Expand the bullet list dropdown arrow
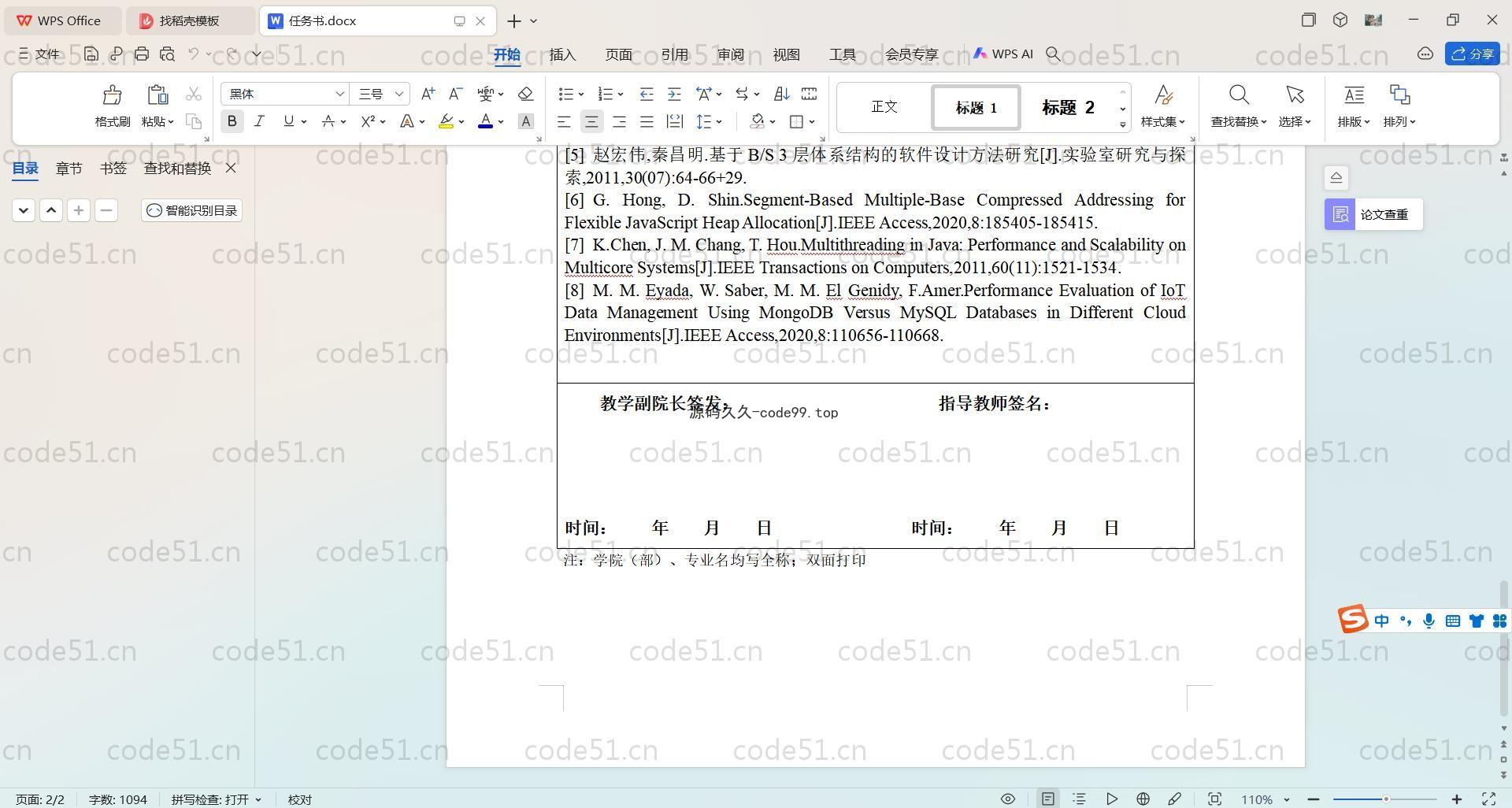This screenshot has width=1512, height=808. click(x=581, y=95)
